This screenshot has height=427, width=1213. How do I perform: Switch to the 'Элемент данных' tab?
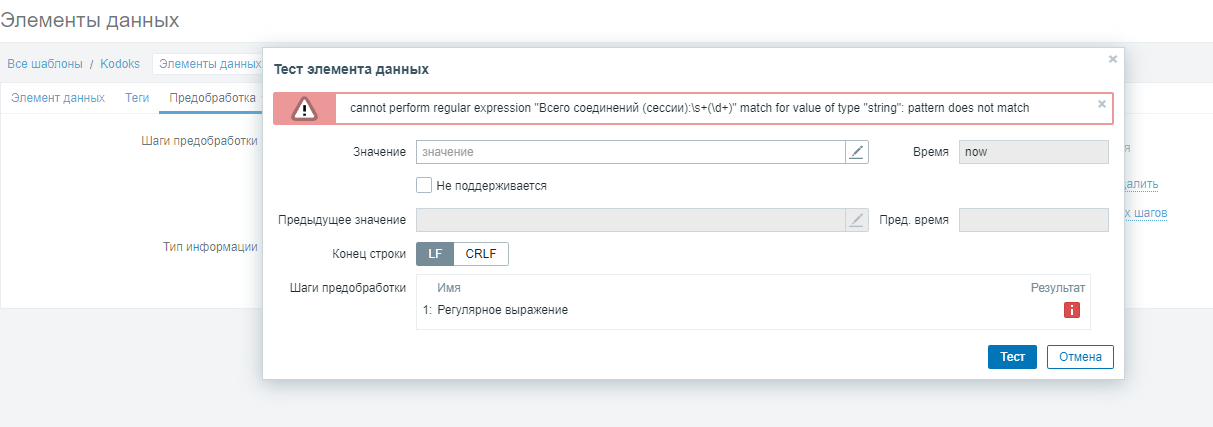point(58,98)
